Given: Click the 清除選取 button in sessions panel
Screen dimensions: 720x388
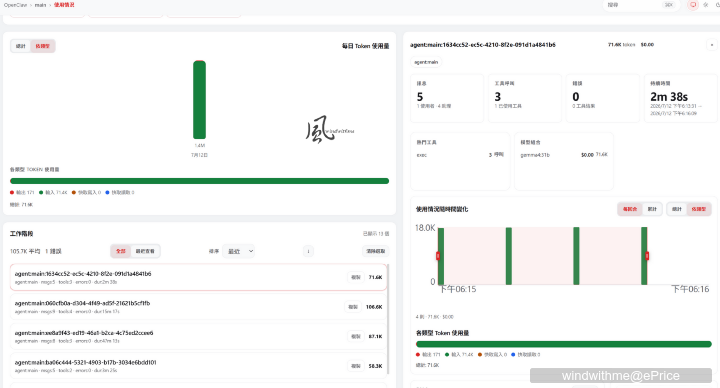Looking at the screenshot, I should [x=376, y=251].
